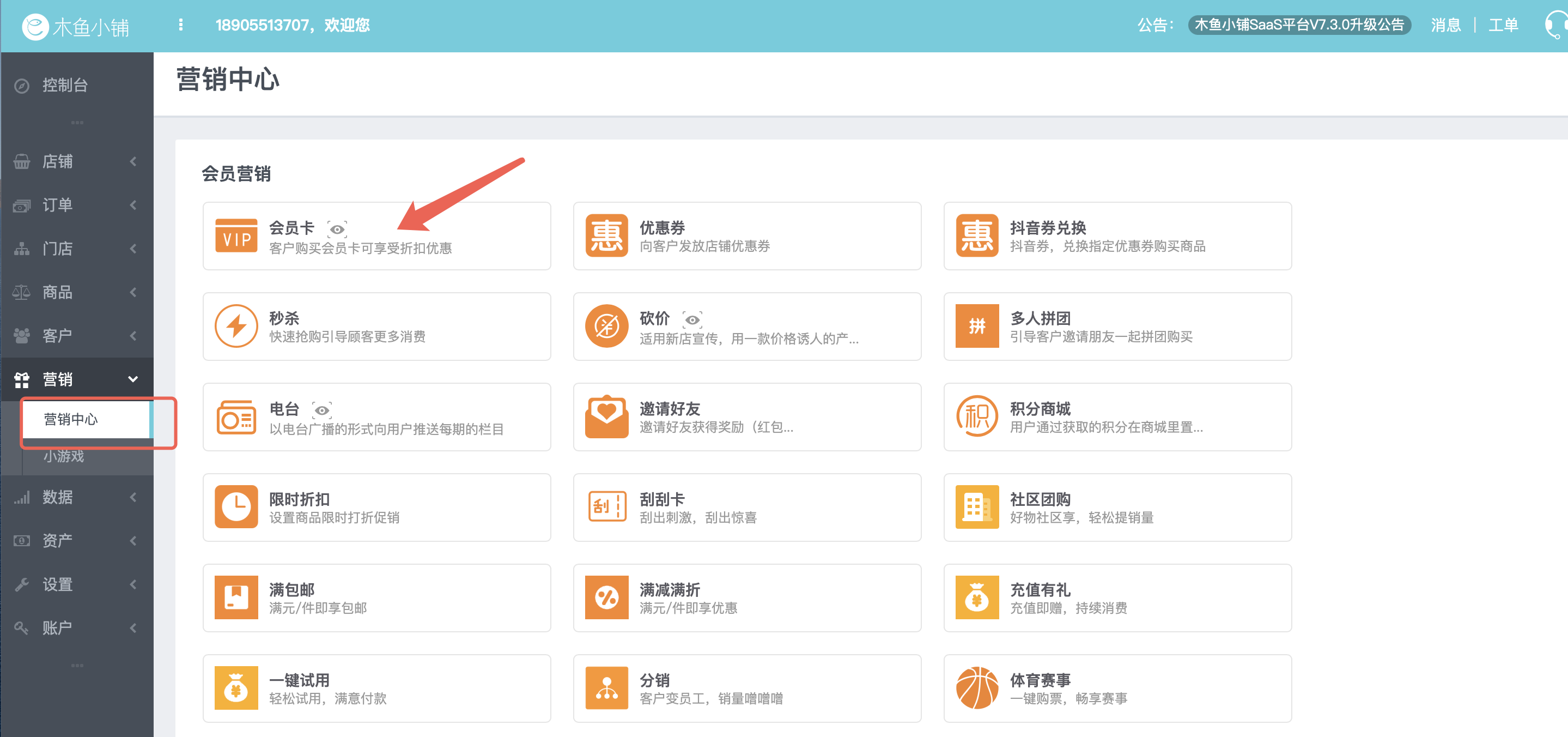Expand the 订单 sidebar chevron
This screenshot has width=1568, height=737.
133,206
